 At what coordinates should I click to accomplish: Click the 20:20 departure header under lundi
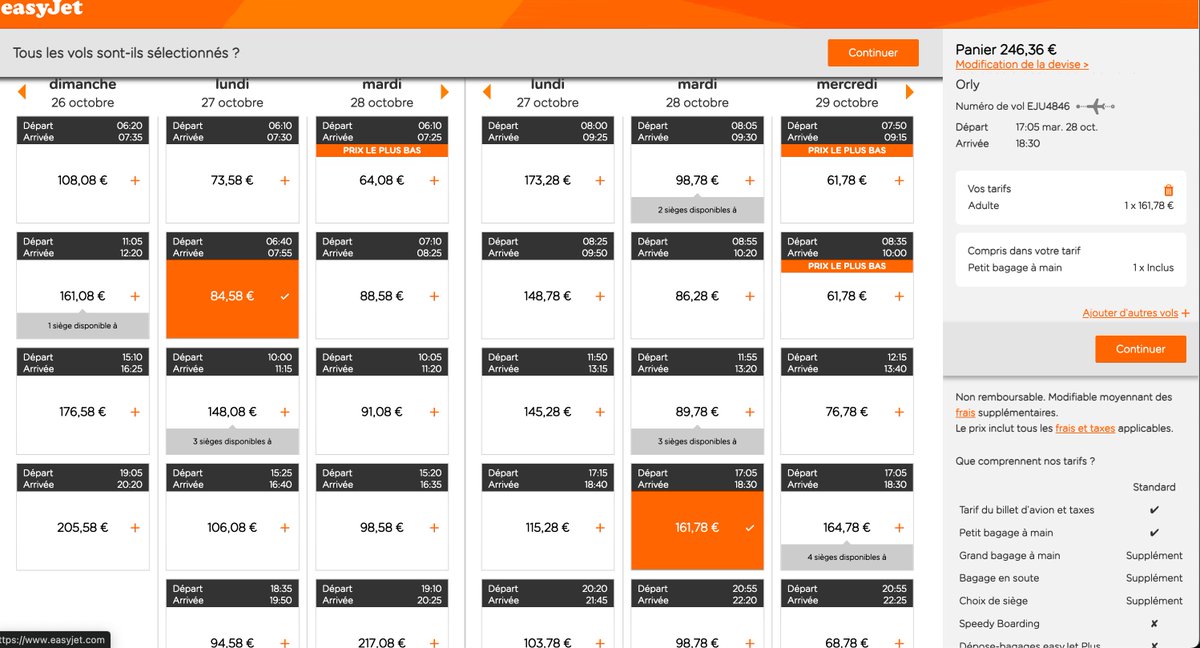click(547, 595)
